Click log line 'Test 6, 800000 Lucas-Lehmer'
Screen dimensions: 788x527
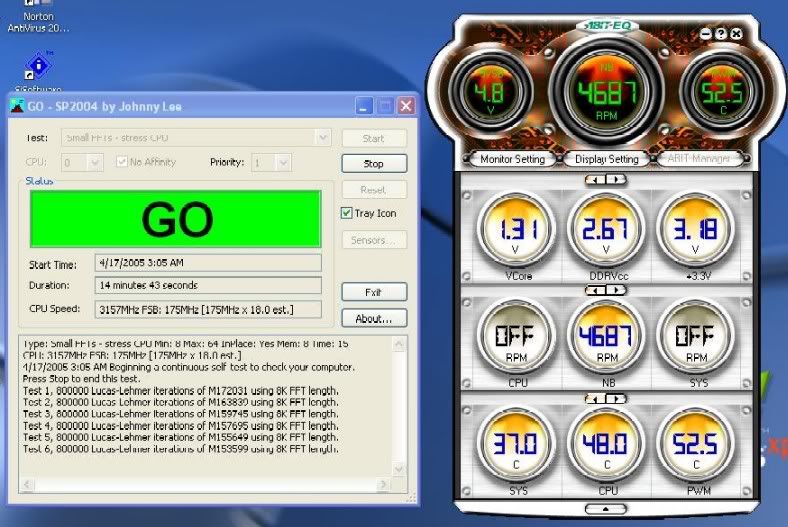click(180, 449)
